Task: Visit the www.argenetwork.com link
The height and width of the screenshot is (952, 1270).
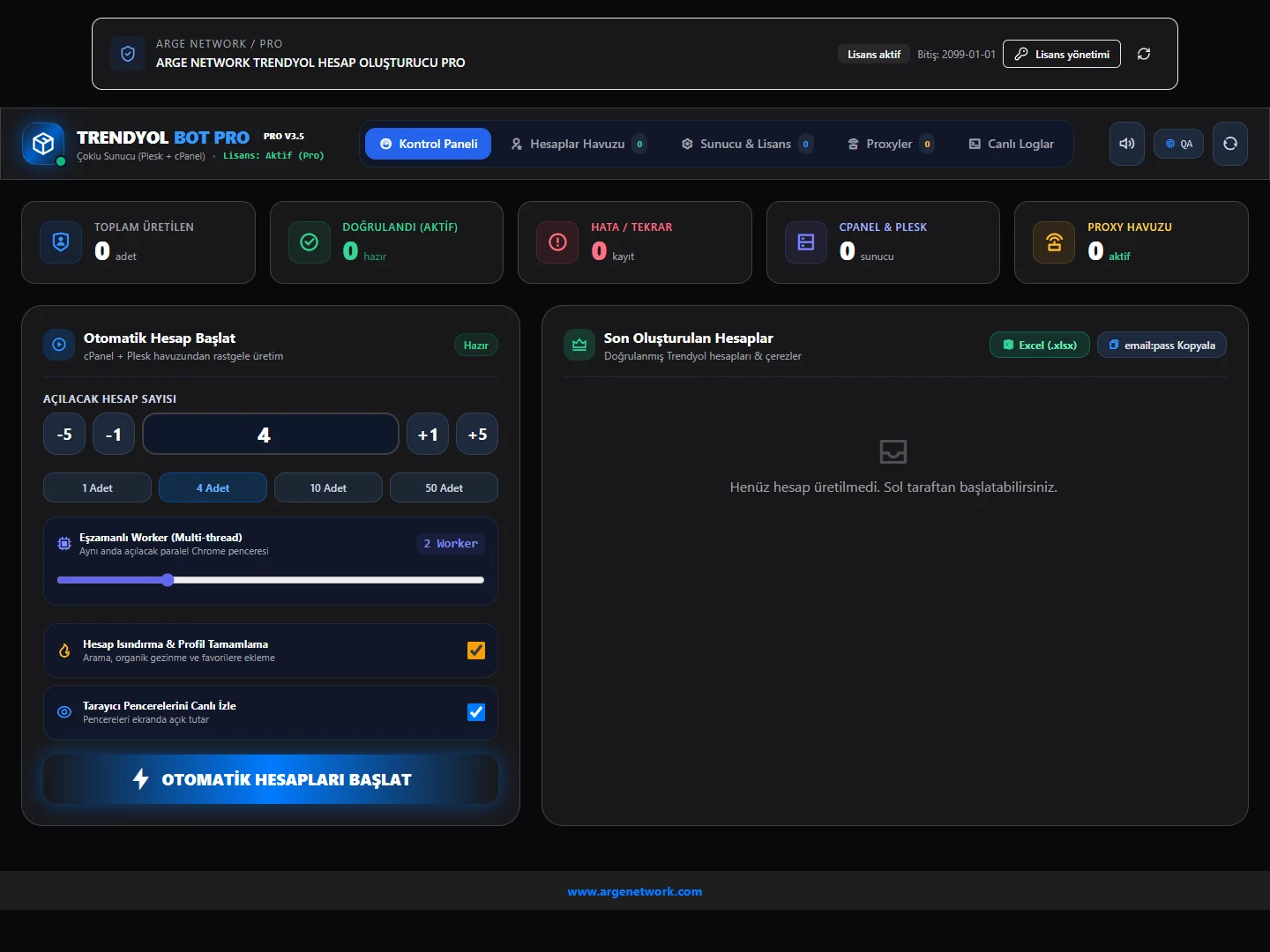Action: point(635,891)
